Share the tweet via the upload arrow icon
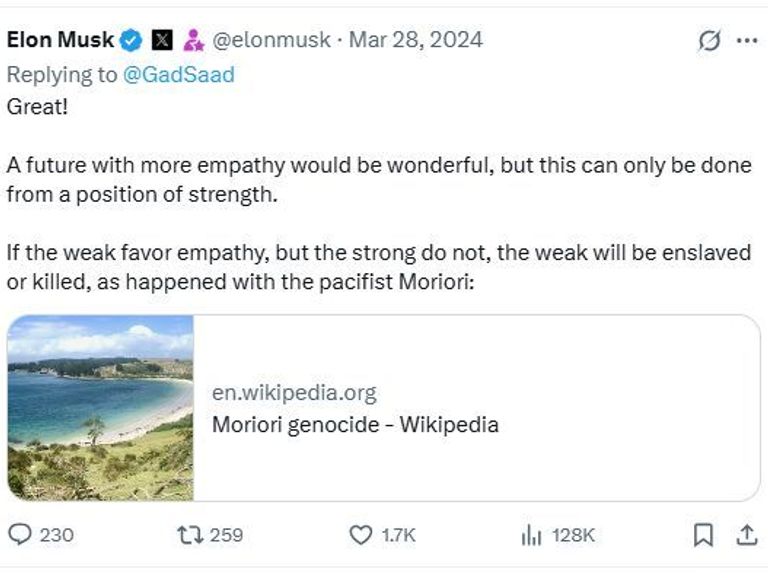The image size is (768, 576). [x=746, y=535]
